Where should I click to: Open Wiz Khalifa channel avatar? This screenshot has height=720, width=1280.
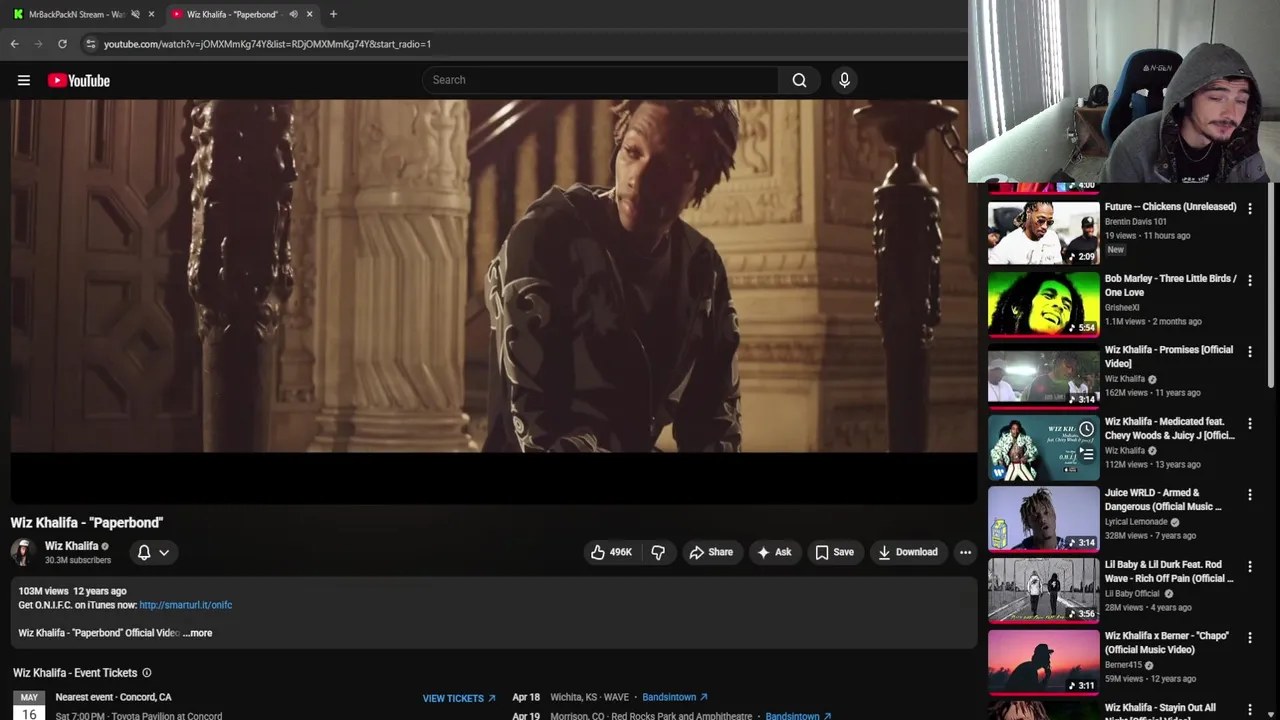[22, 552]
